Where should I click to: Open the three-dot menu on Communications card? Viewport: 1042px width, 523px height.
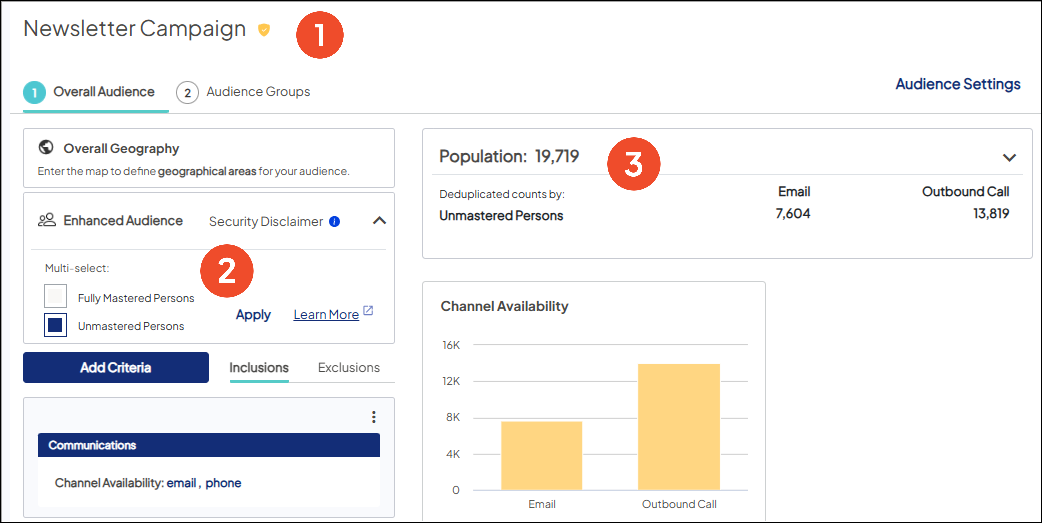(373, 417)
